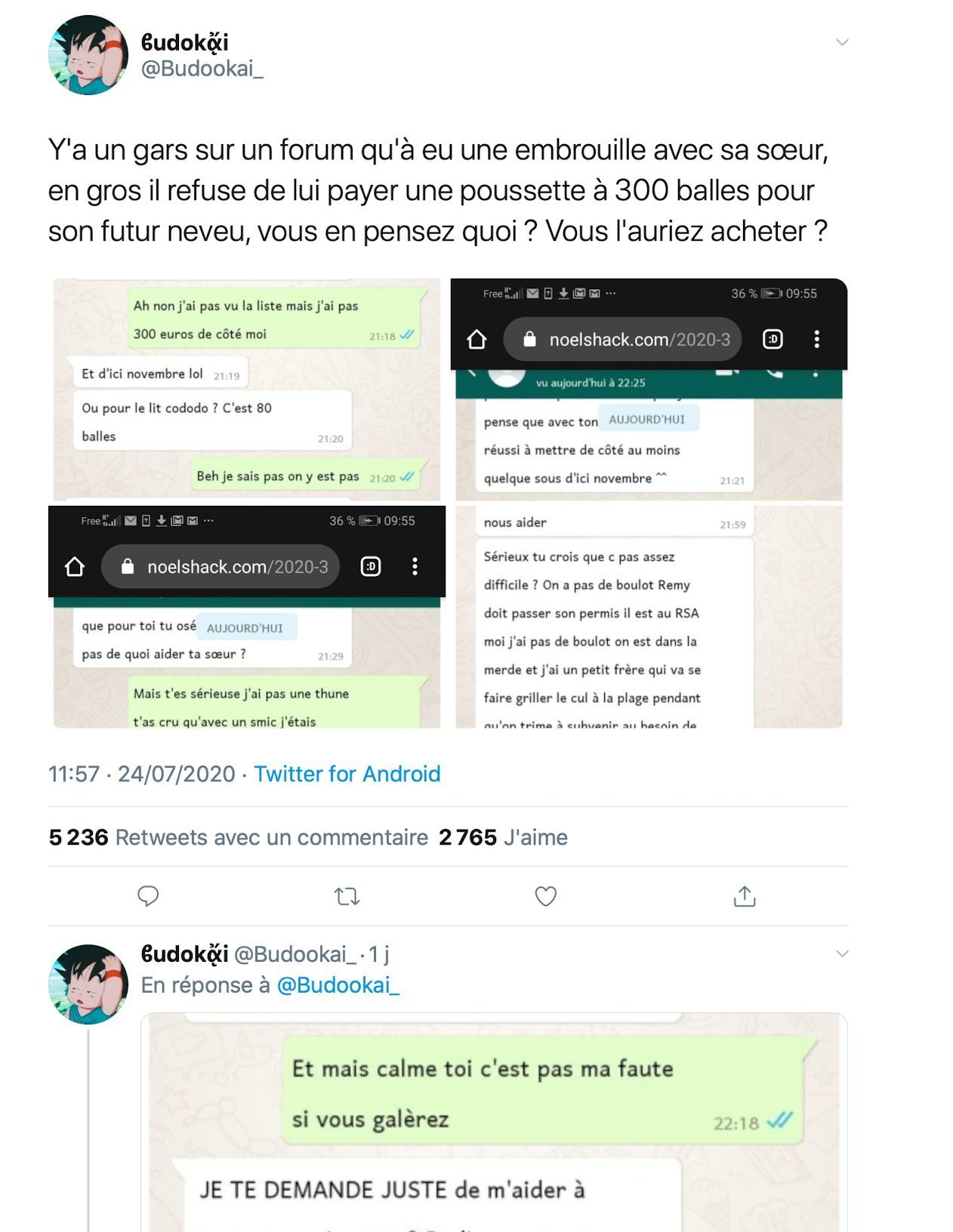Click the reply's 1 j timestamp

point(379,954)
